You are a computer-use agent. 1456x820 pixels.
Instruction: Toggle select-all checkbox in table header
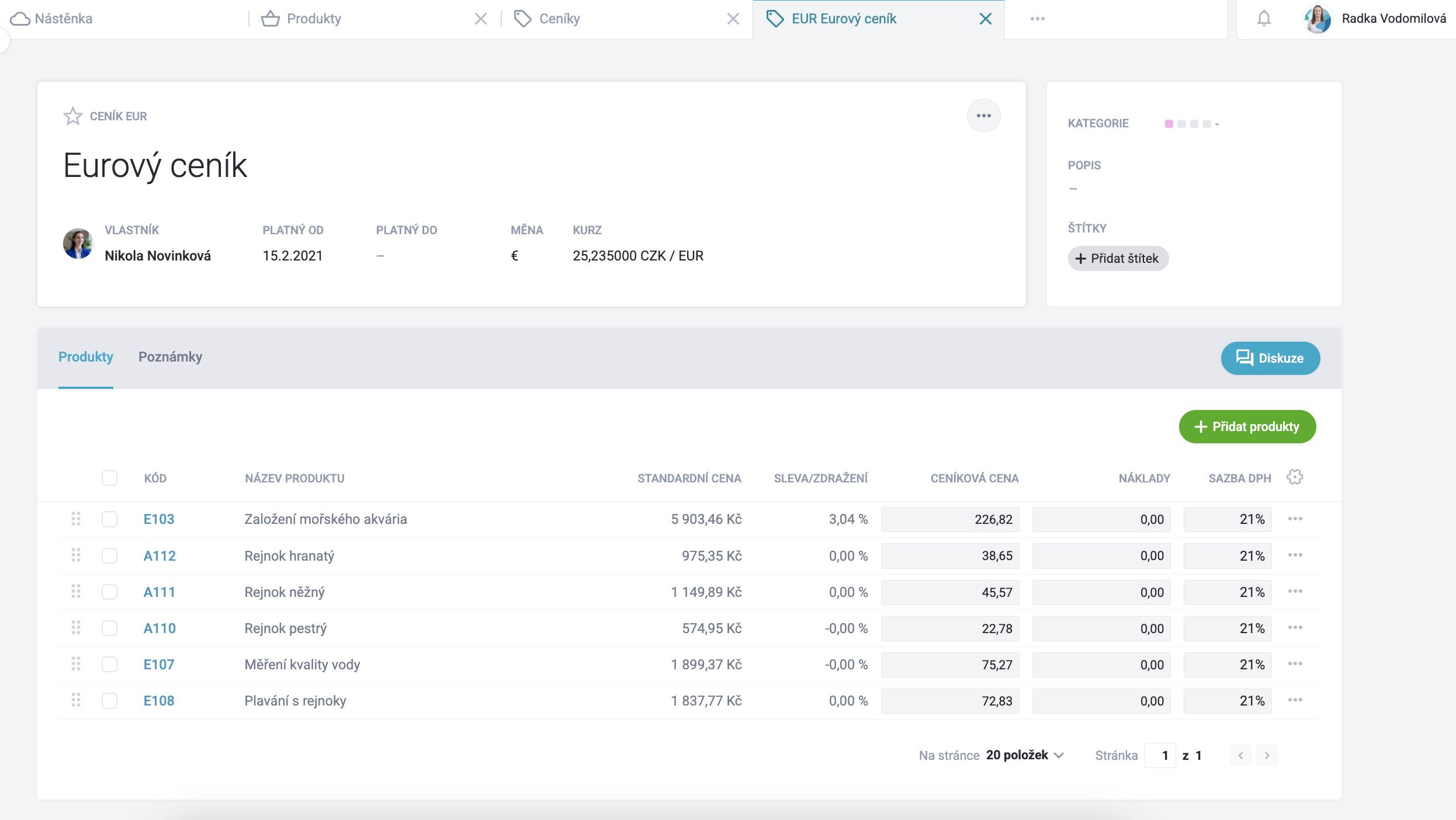point(109,478)
